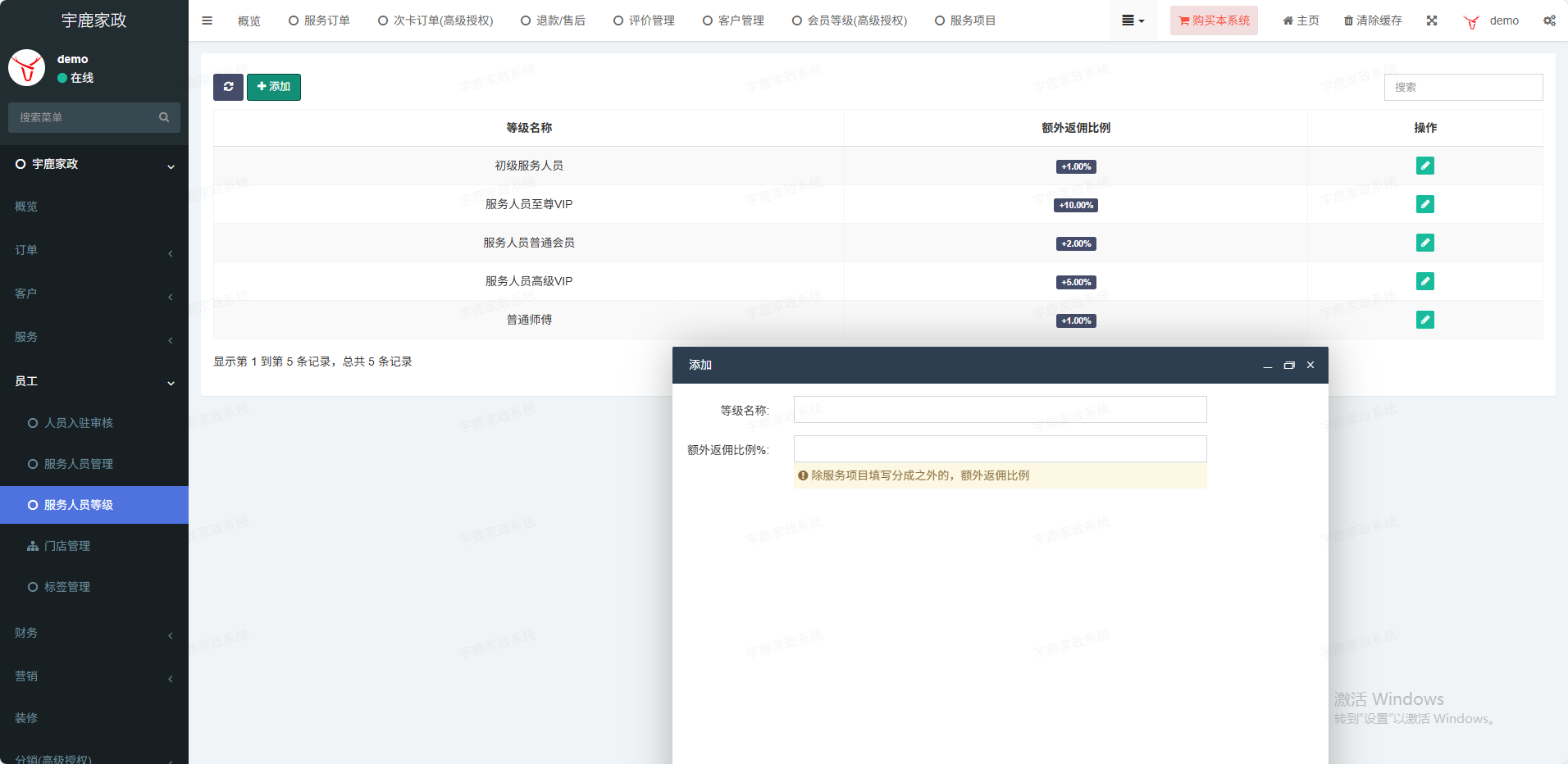Open the settings gears icon
This screenshot has width=1568, height=764.
click(x=1549, y=20)
